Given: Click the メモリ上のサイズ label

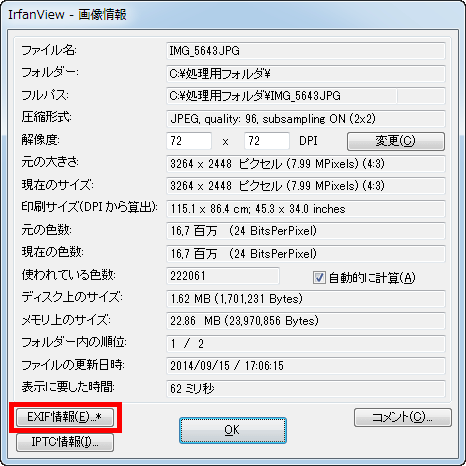Looking at the screenshot, I should 66,320.
